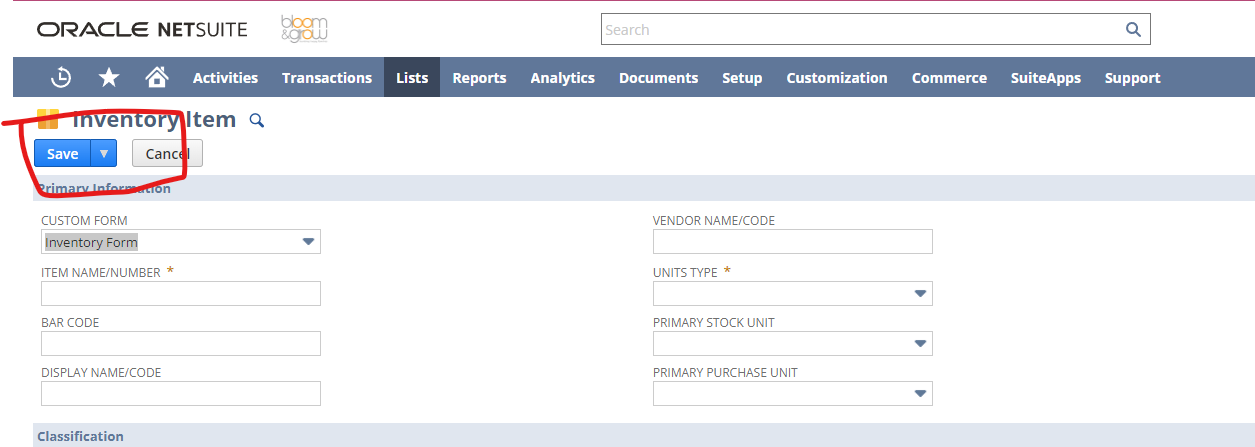Collapse the Classification section header
This screenshot has width=1255, height=447.
(643, 436)
